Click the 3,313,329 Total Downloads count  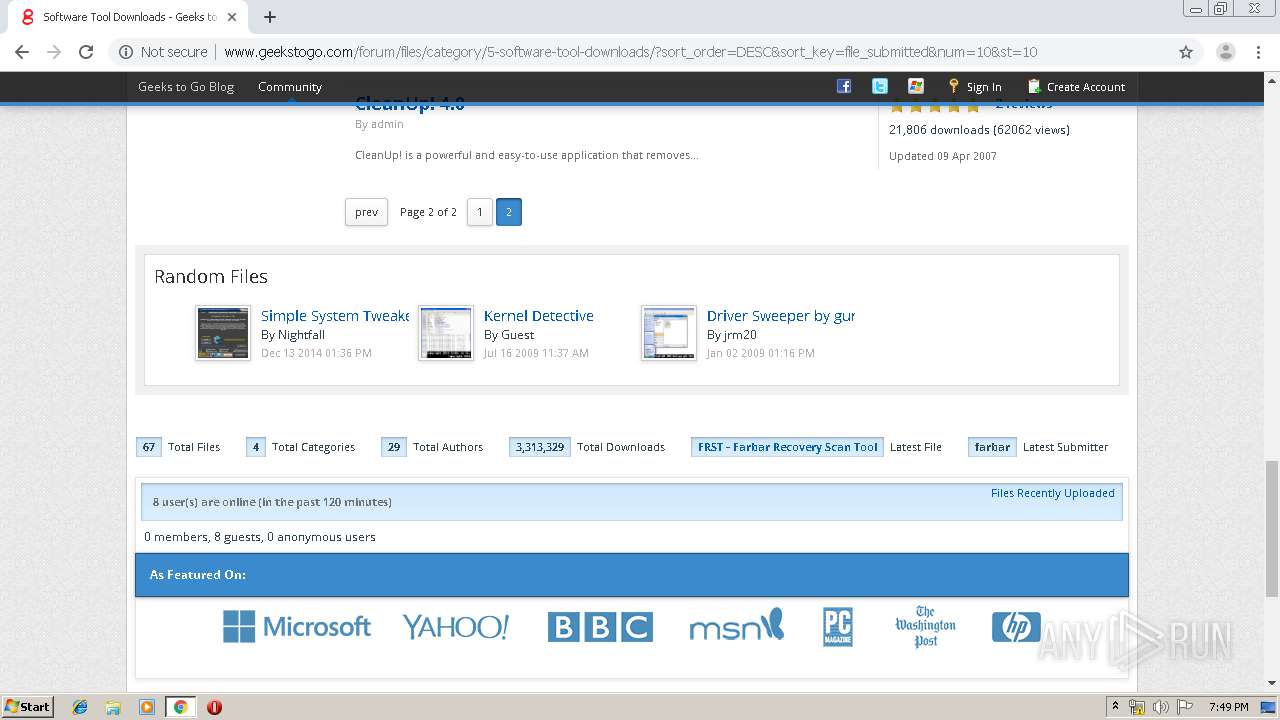540,447
